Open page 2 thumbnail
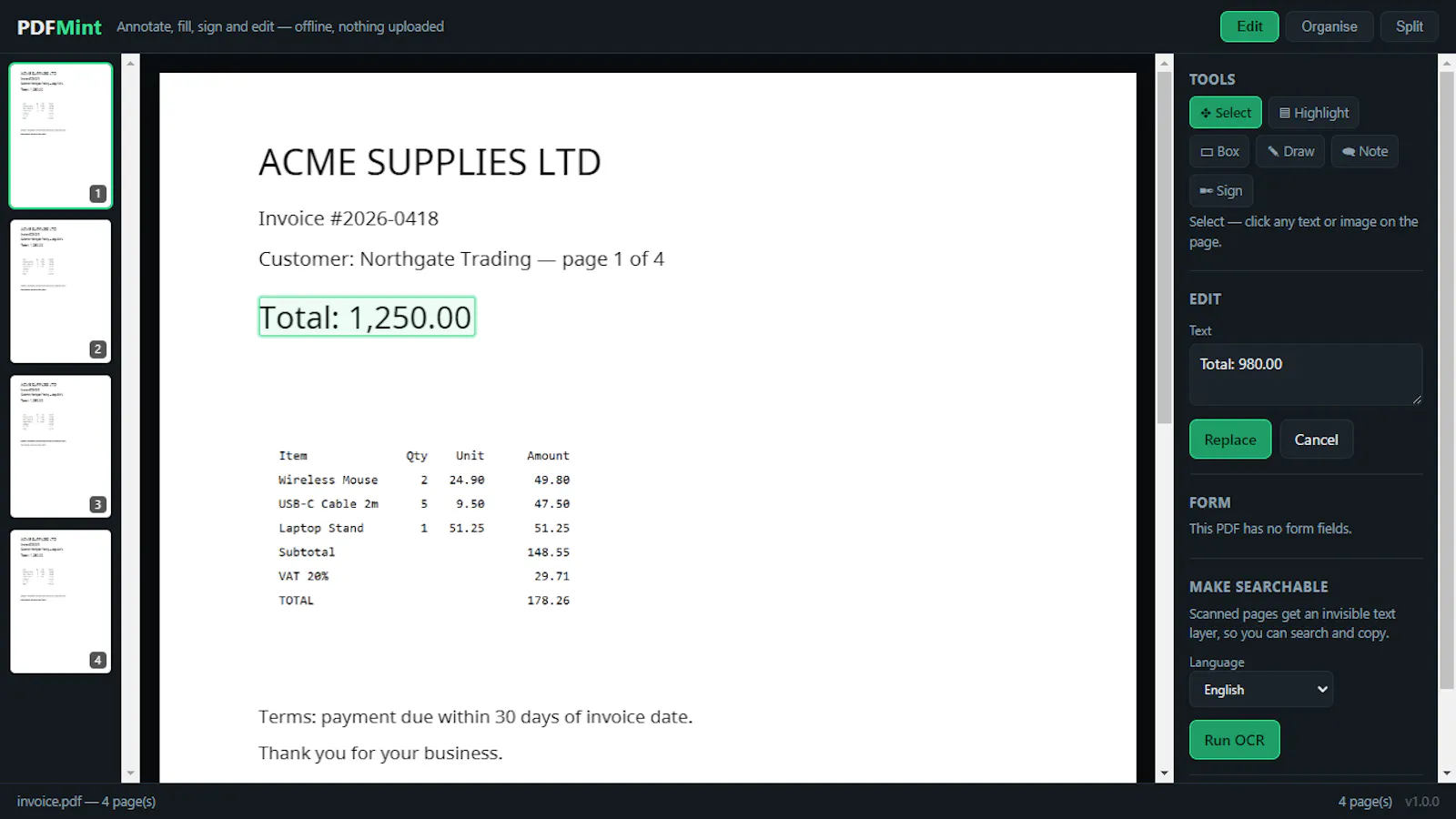Viewport: 1456px width, 819px height. coord(61,291)
